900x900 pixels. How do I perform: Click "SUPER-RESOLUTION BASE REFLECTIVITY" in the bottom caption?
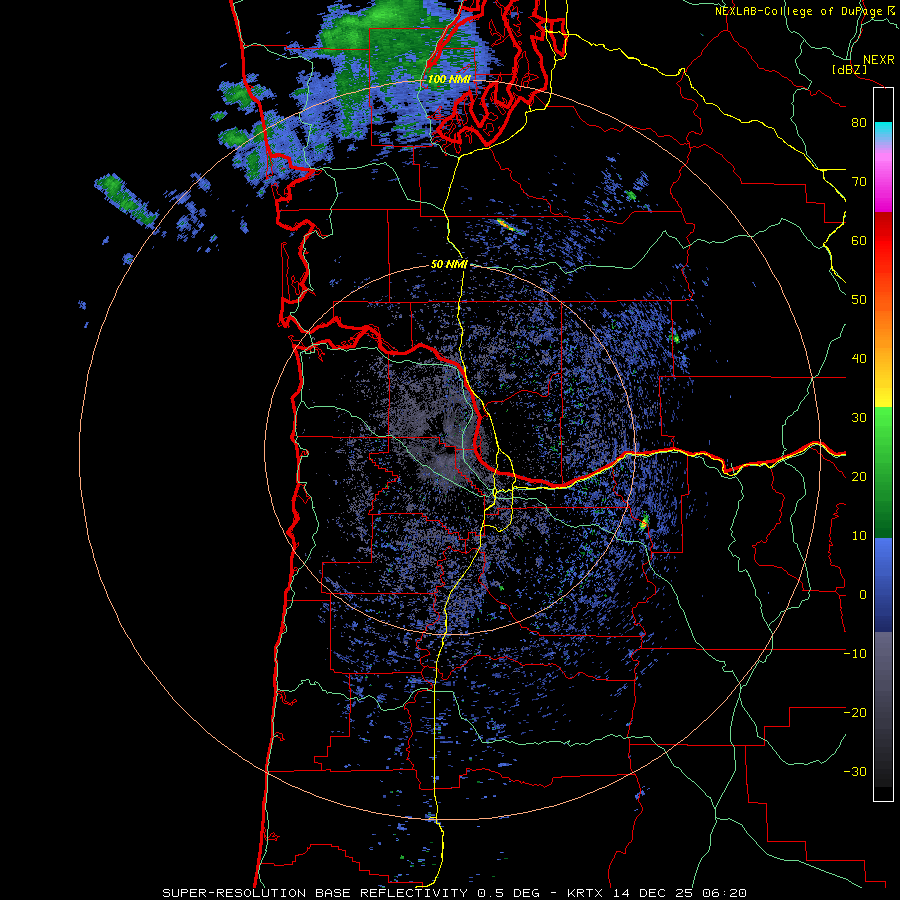(317, 893)
